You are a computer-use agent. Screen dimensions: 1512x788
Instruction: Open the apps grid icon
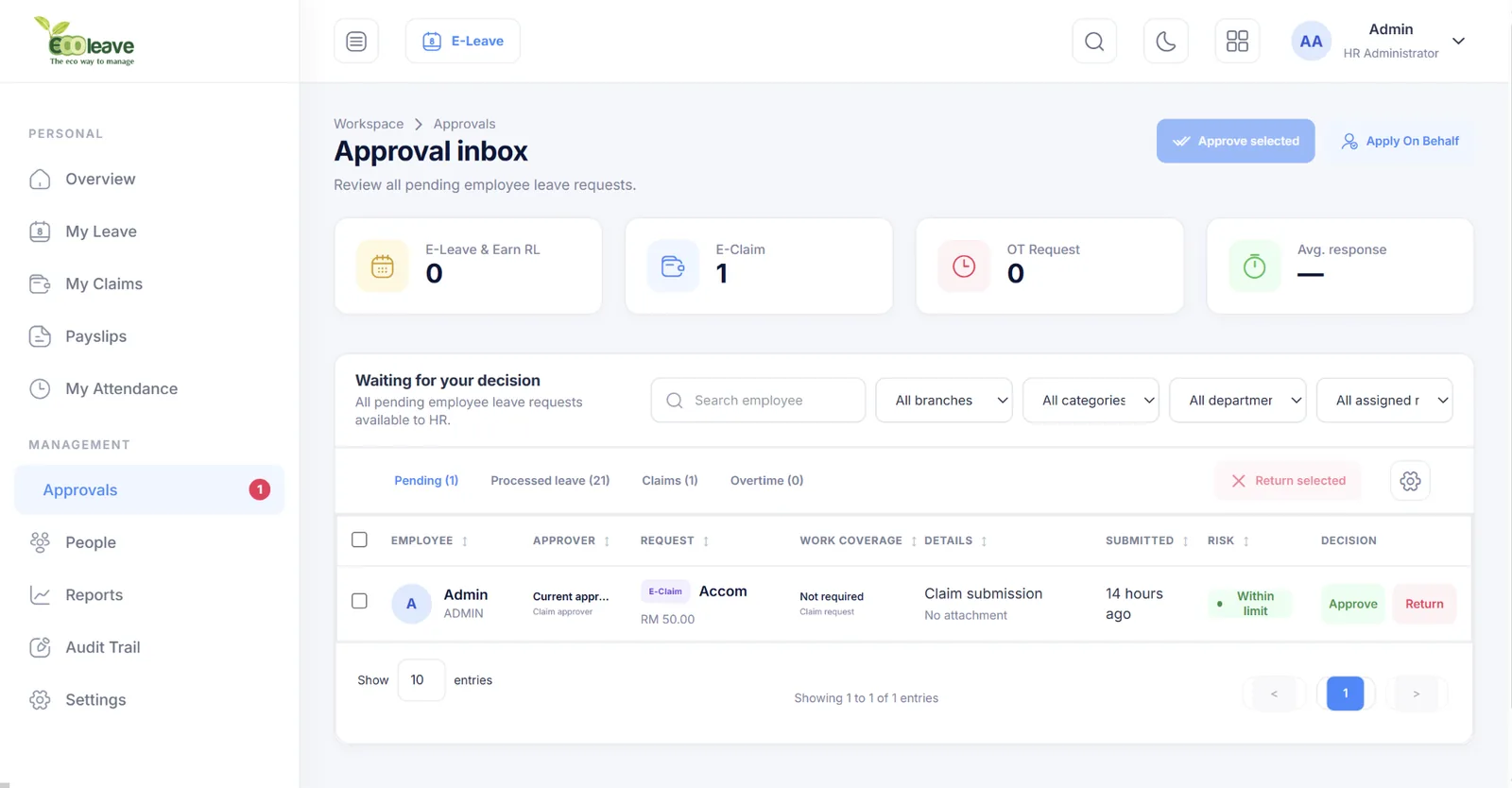point(1237,42)
